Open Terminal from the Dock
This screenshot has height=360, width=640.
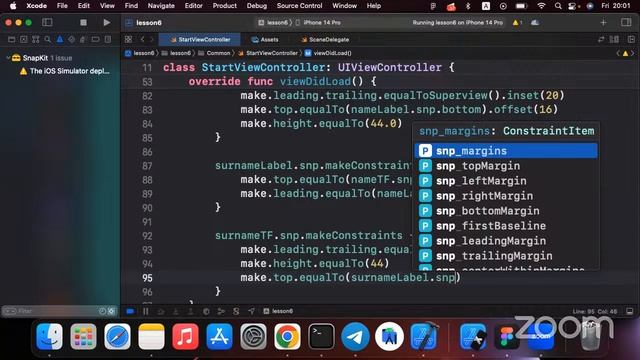point(321,337)
